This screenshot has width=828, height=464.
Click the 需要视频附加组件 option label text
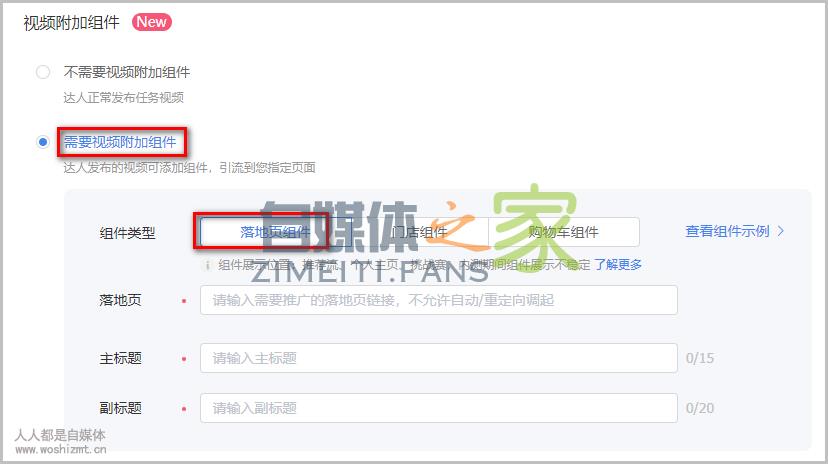tap(120, 142)
